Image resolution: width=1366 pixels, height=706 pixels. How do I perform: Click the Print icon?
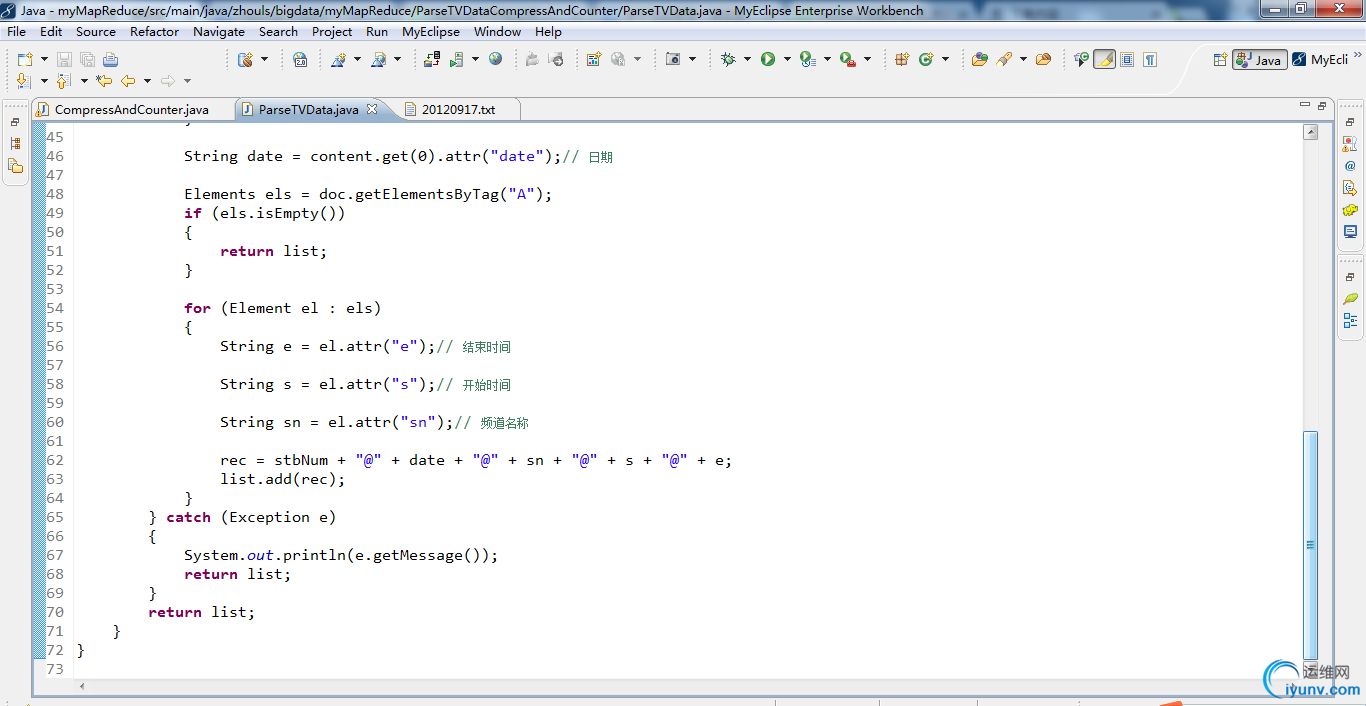pos(110,59)
